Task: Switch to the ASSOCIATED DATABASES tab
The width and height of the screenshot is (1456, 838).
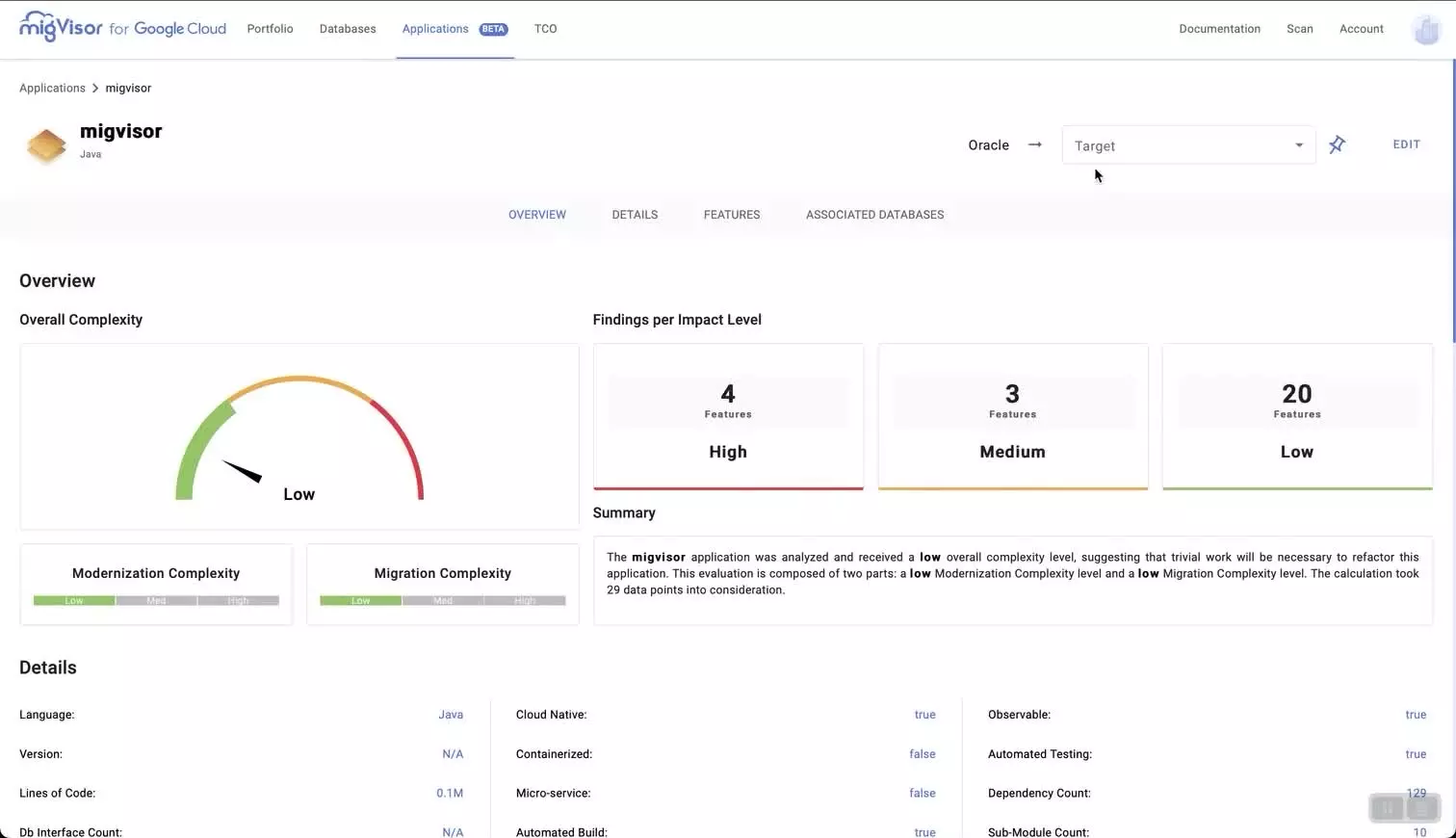Action: [874, 215]
